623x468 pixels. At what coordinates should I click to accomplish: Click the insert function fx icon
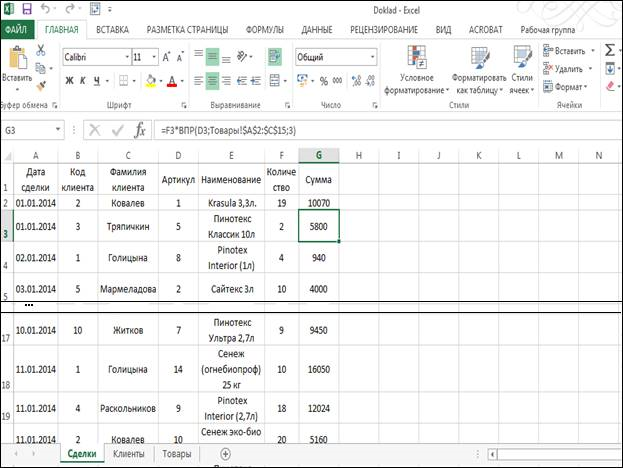tap(140, 130)
